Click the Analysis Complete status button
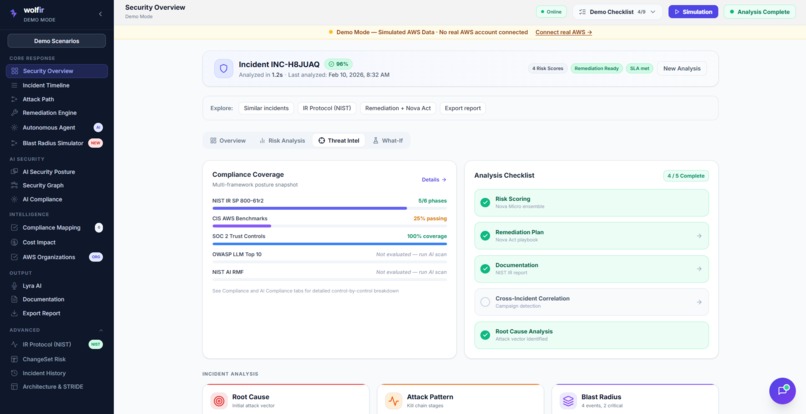The image size is (806, 414). coord(759,12)
